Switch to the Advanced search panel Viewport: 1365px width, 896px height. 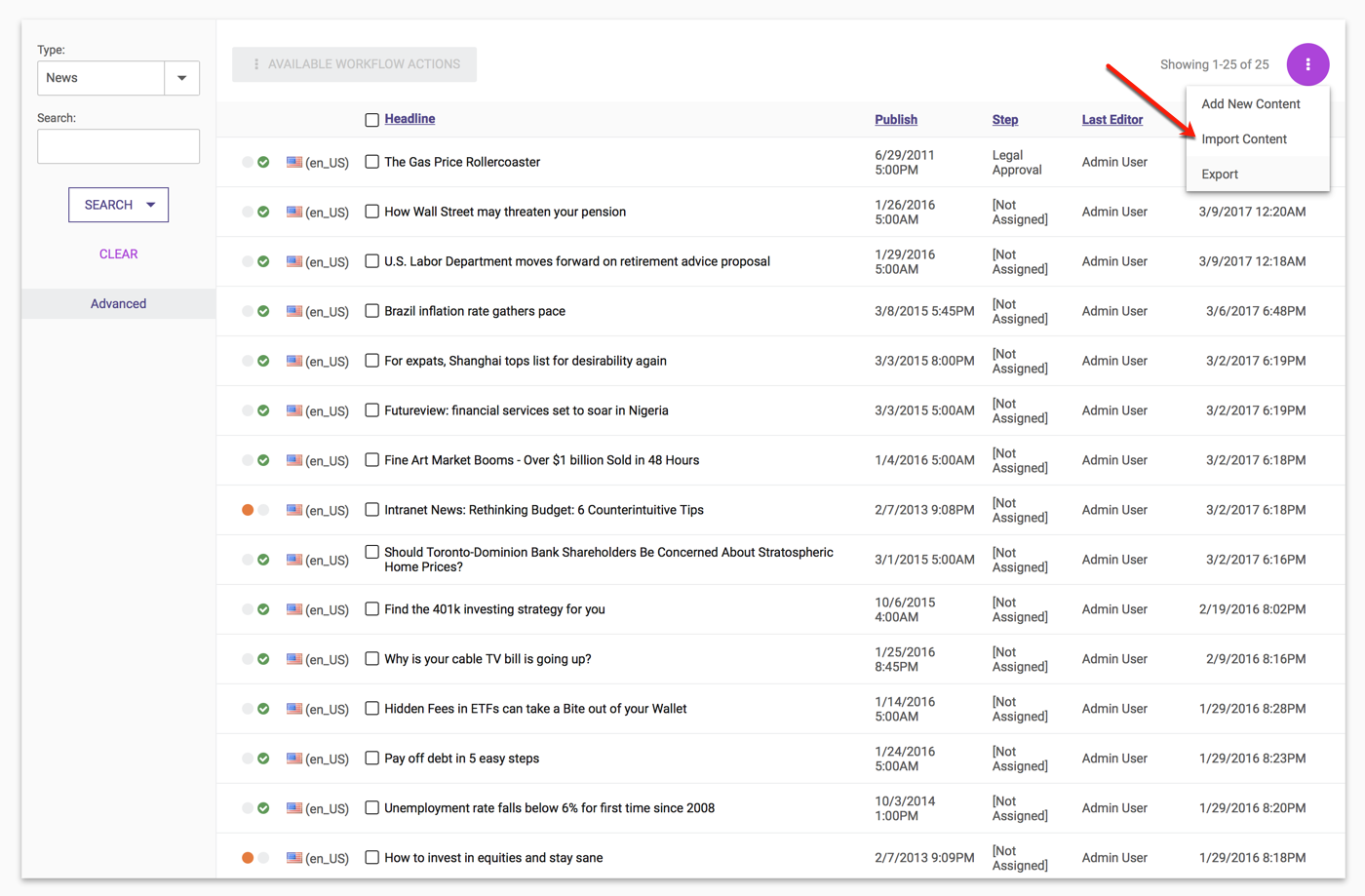coord(118,304)
